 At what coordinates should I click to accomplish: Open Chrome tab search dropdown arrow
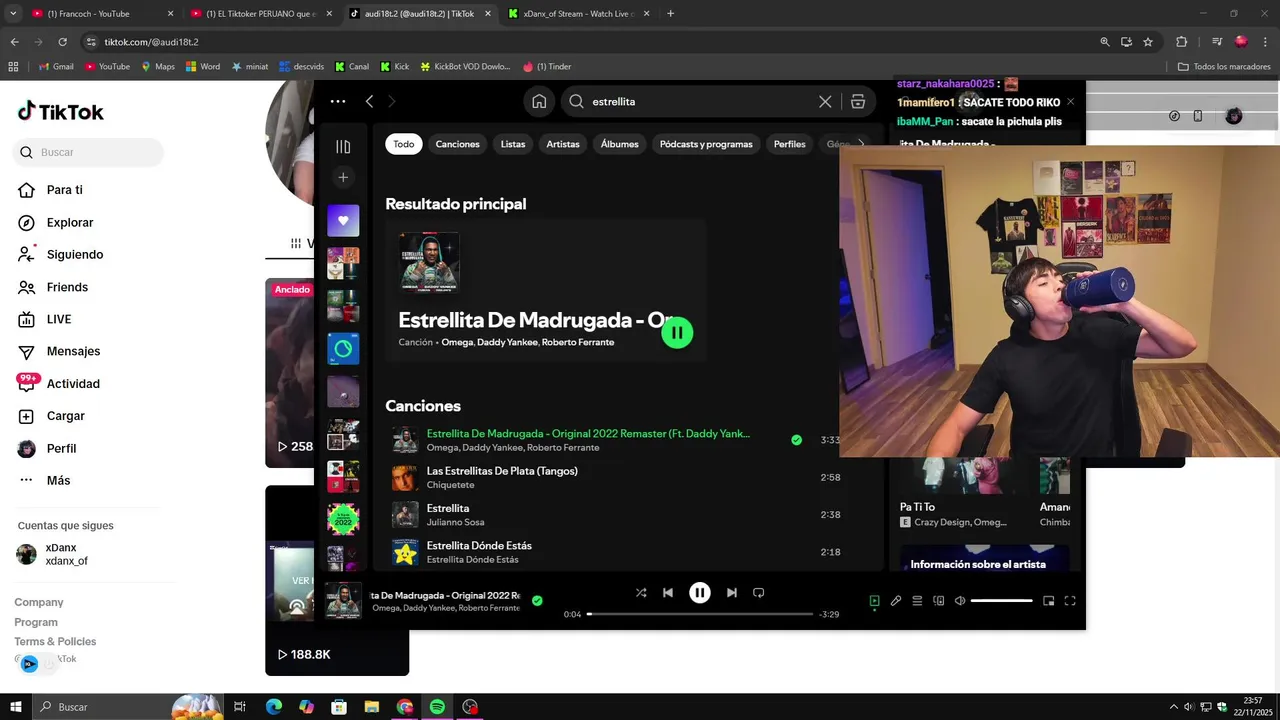click(14, 14)
